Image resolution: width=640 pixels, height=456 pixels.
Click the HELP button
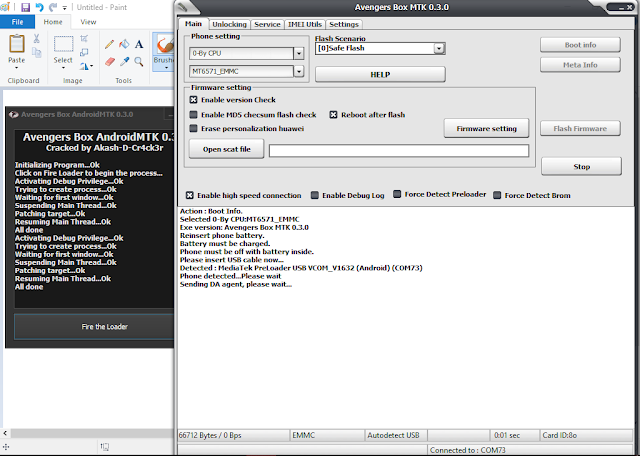coord(380,74)
